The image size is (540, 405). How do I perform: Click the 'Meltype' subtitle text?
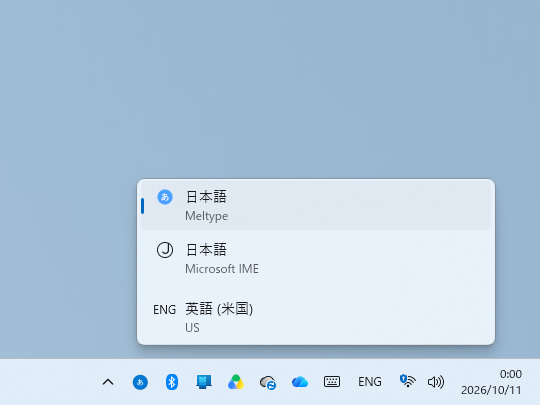tap(207, 216)
